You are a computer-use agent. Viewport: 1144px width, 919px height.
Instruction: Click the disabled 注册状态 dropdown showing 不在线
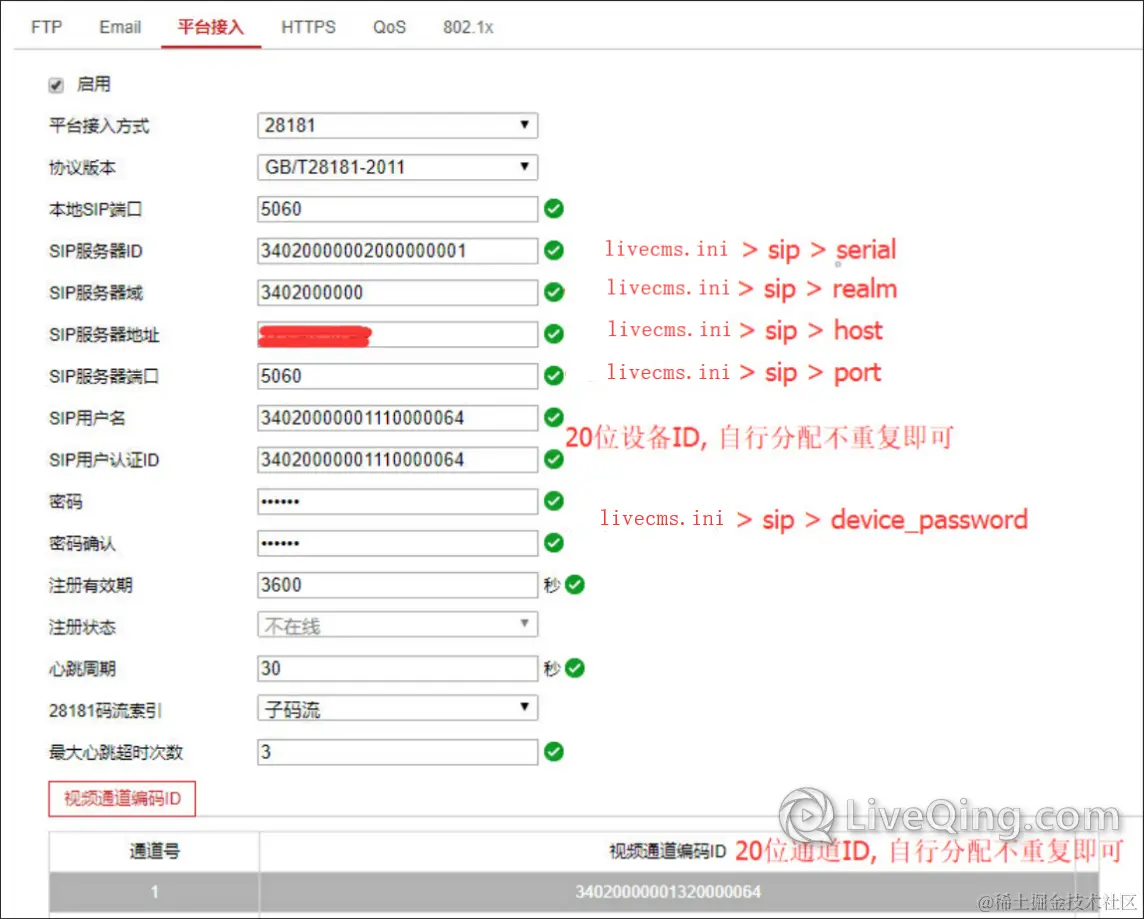coord(397,624)
